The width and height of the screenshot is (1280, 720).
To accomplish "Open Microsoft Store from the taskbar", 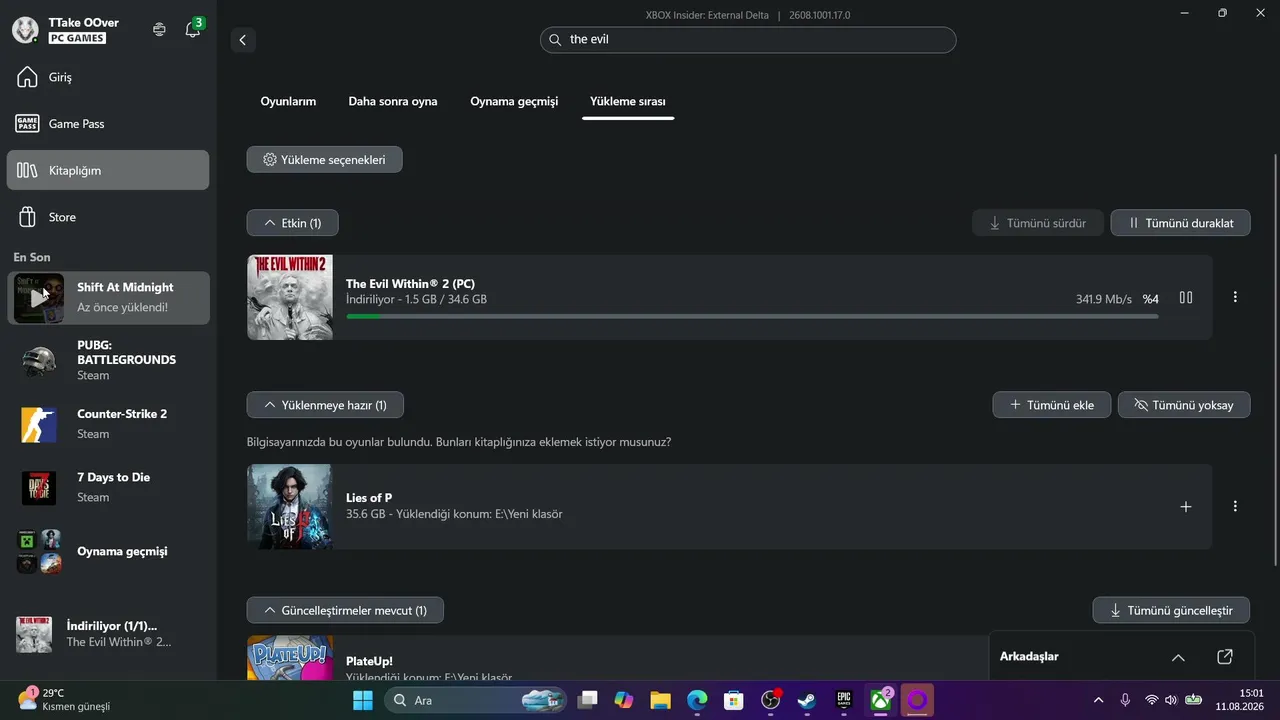I will pos(733,700).
